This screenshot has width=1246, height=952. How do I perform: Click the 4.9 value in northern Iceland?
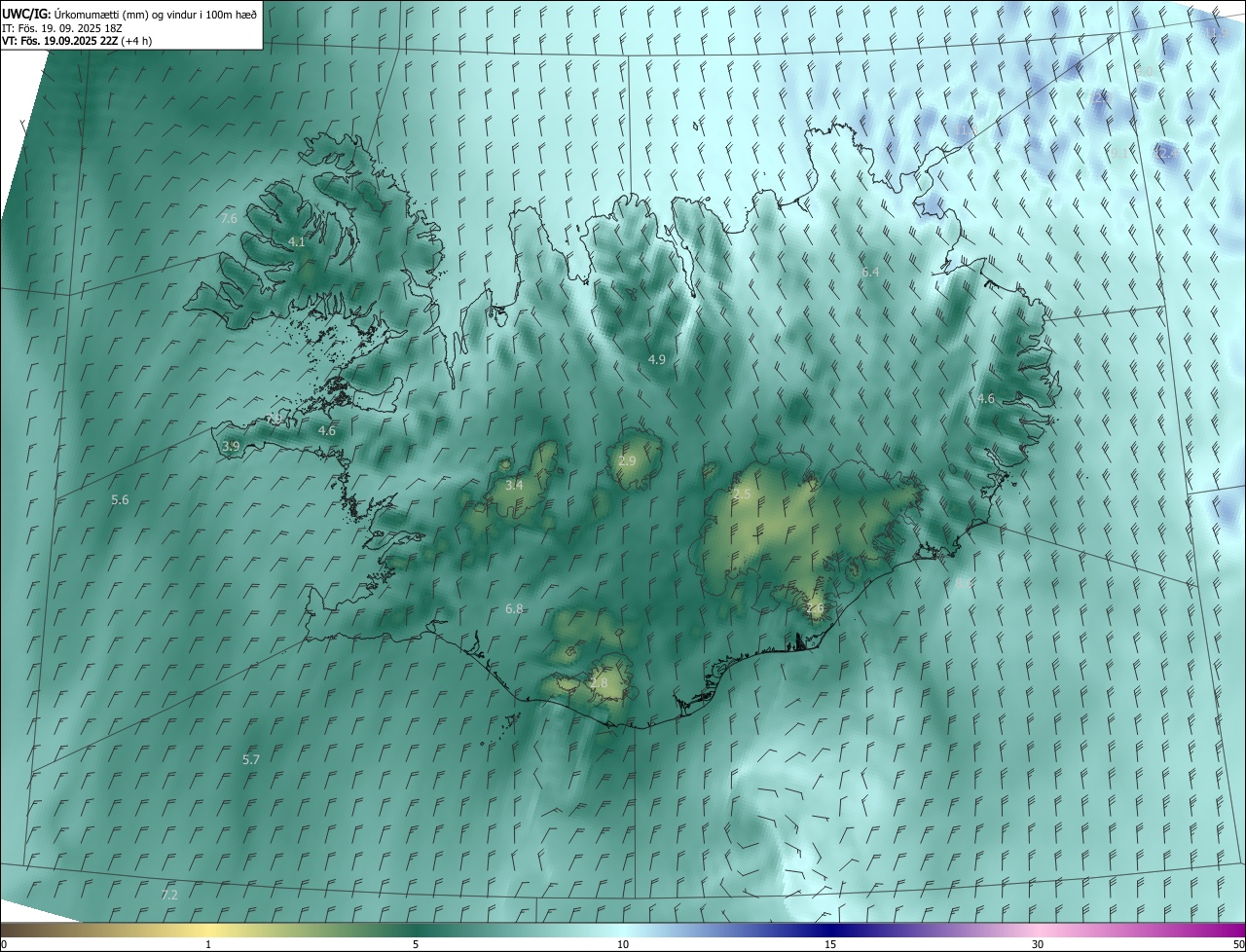(x=657, y=359)
